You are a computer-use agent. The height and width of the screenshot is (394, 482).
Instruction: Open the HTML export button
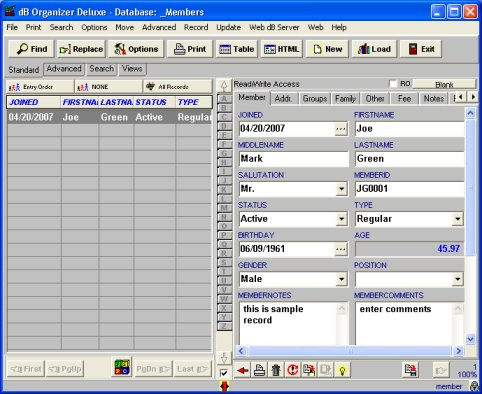click(x=282, y=49)
